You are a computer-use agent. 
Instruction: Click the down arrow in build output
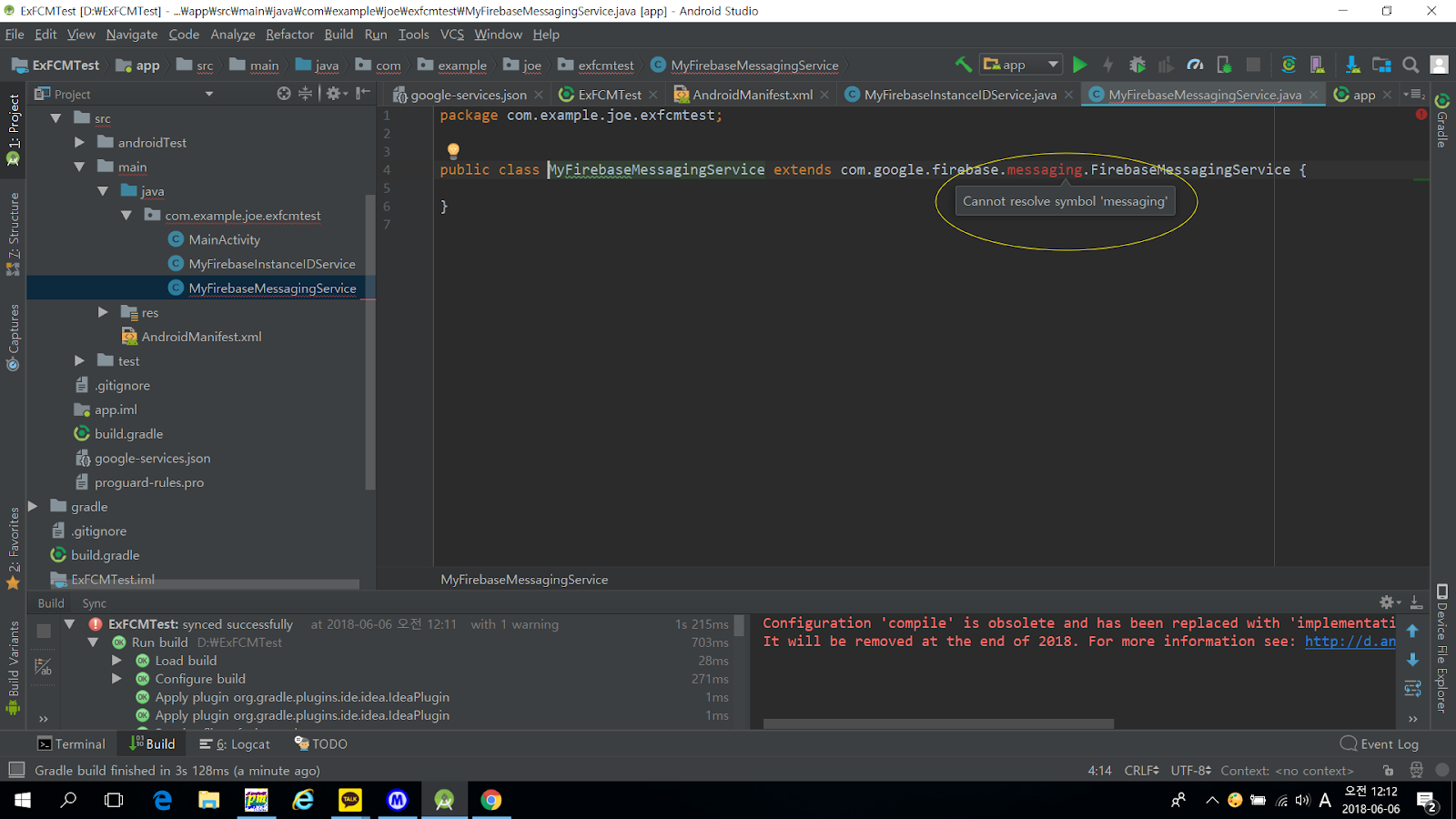pos(1412,659)
